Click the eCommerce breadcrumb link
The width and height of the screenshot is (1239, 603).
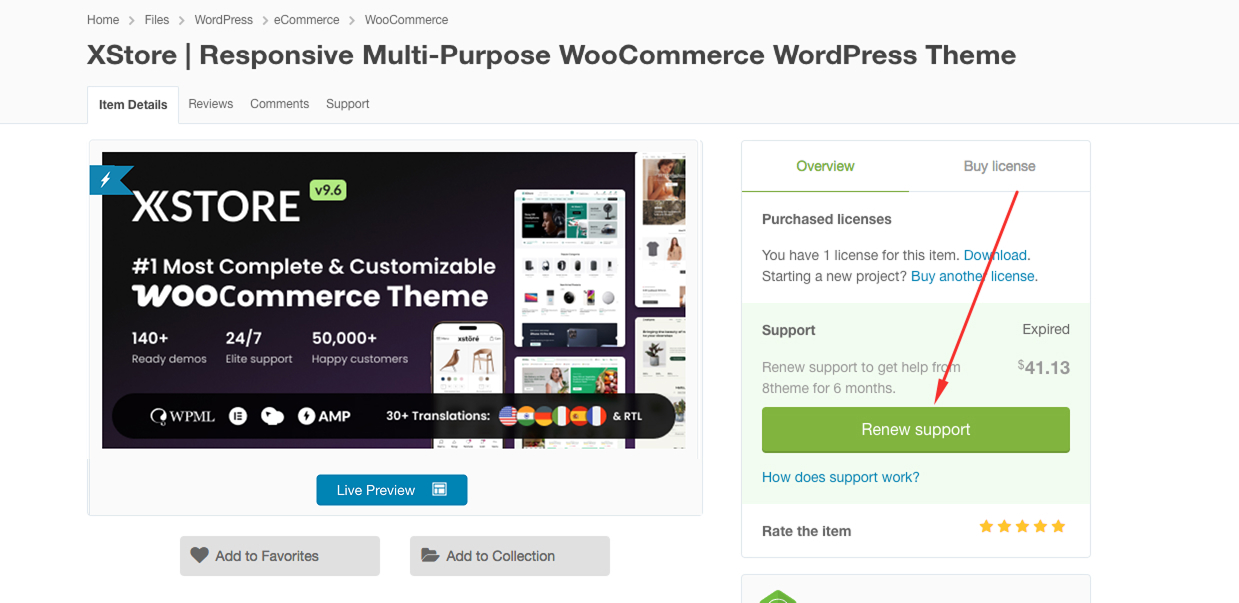[307, 20]
